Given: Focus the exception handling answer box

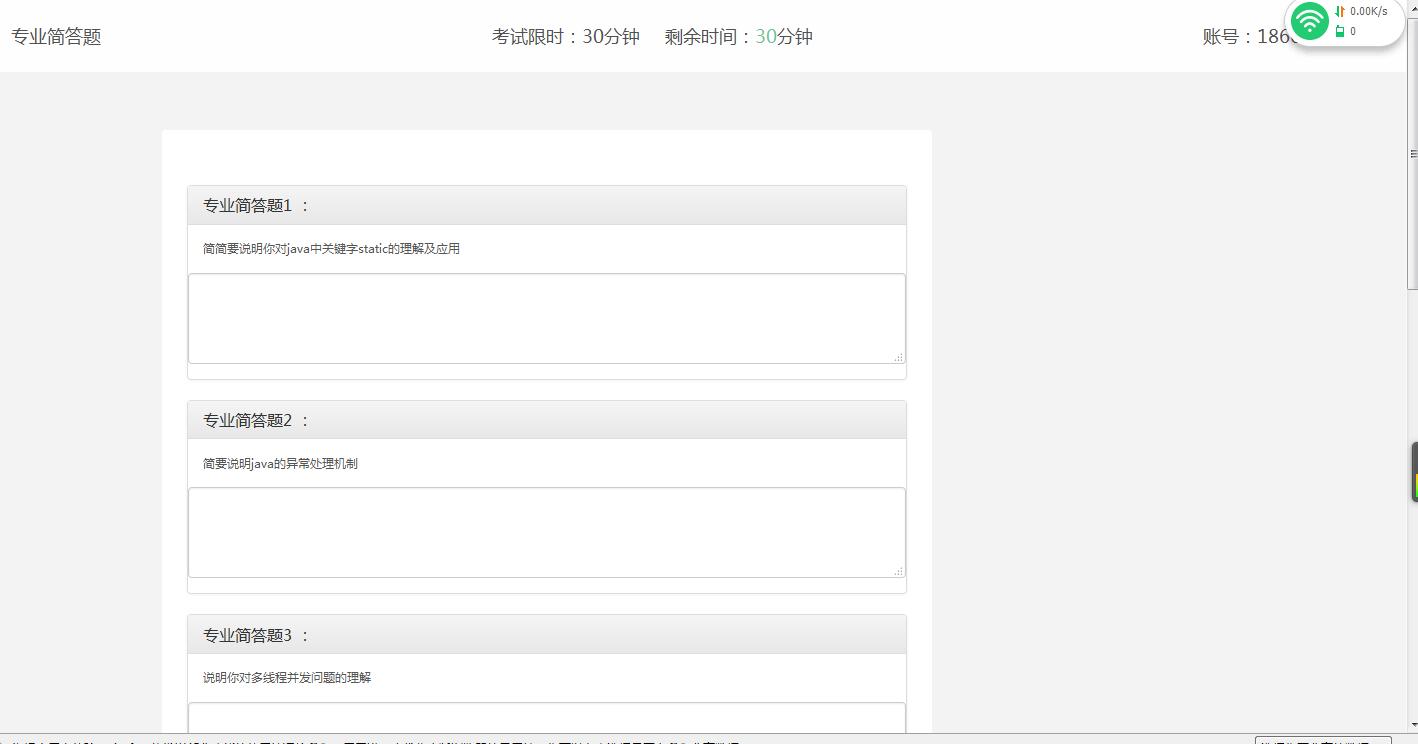Looking at the screenshot, I should 547,532.
